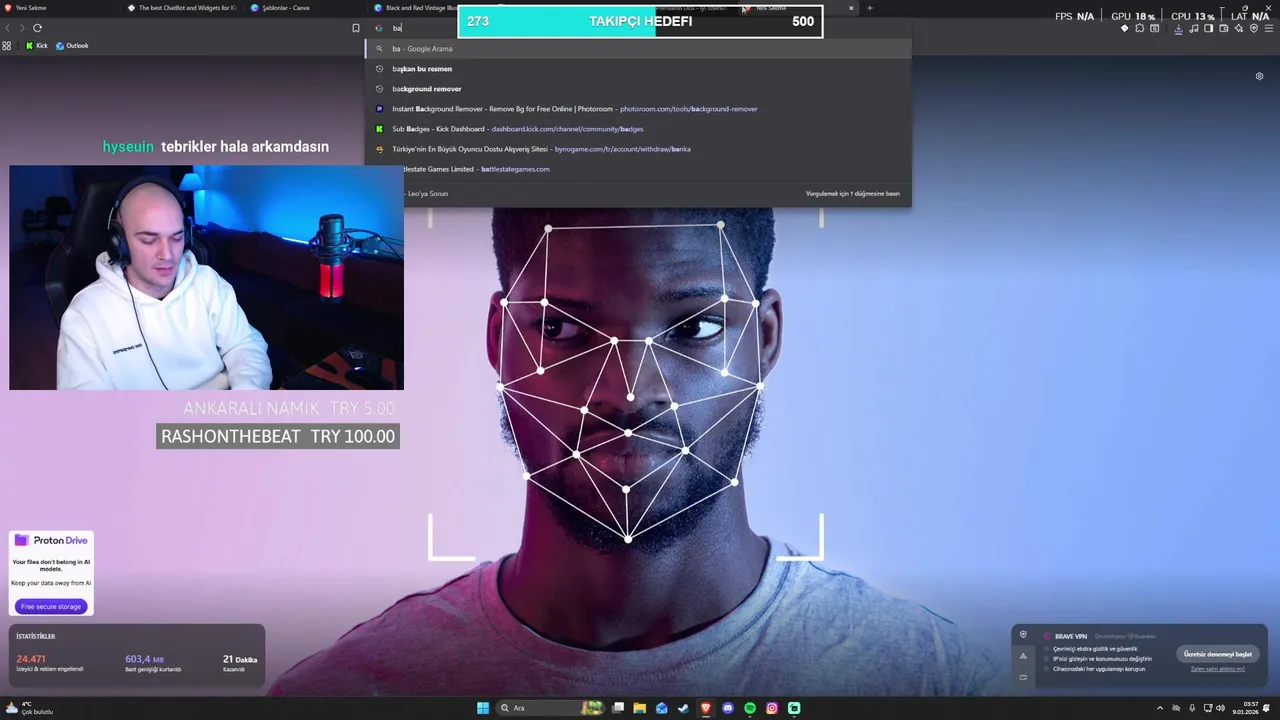The image size is (1280, 720).
Task: Open the extensions puzzle-piece icon
Action: point(1139,28)
